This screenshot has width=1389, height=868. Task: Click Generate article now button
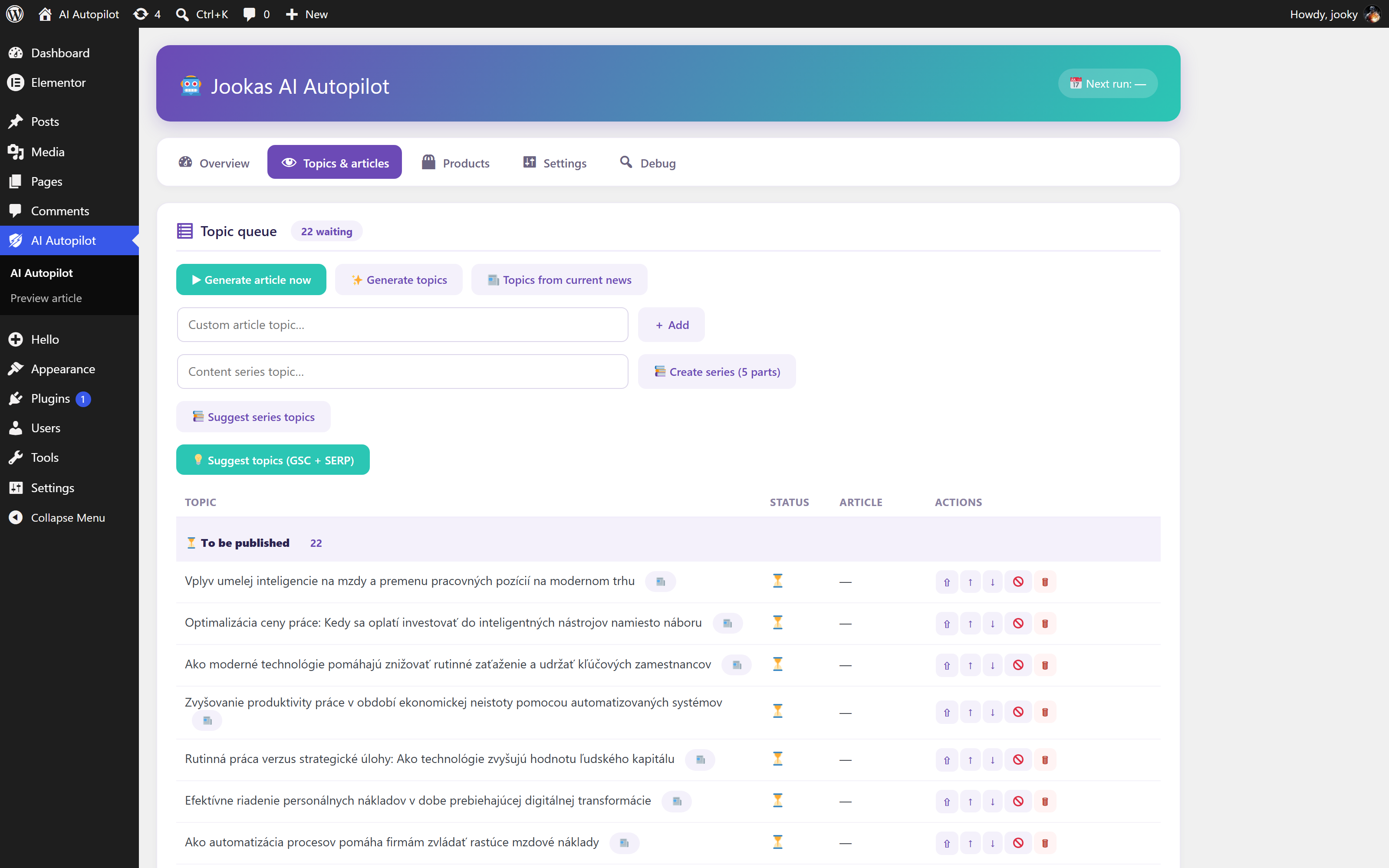(251, 279)
